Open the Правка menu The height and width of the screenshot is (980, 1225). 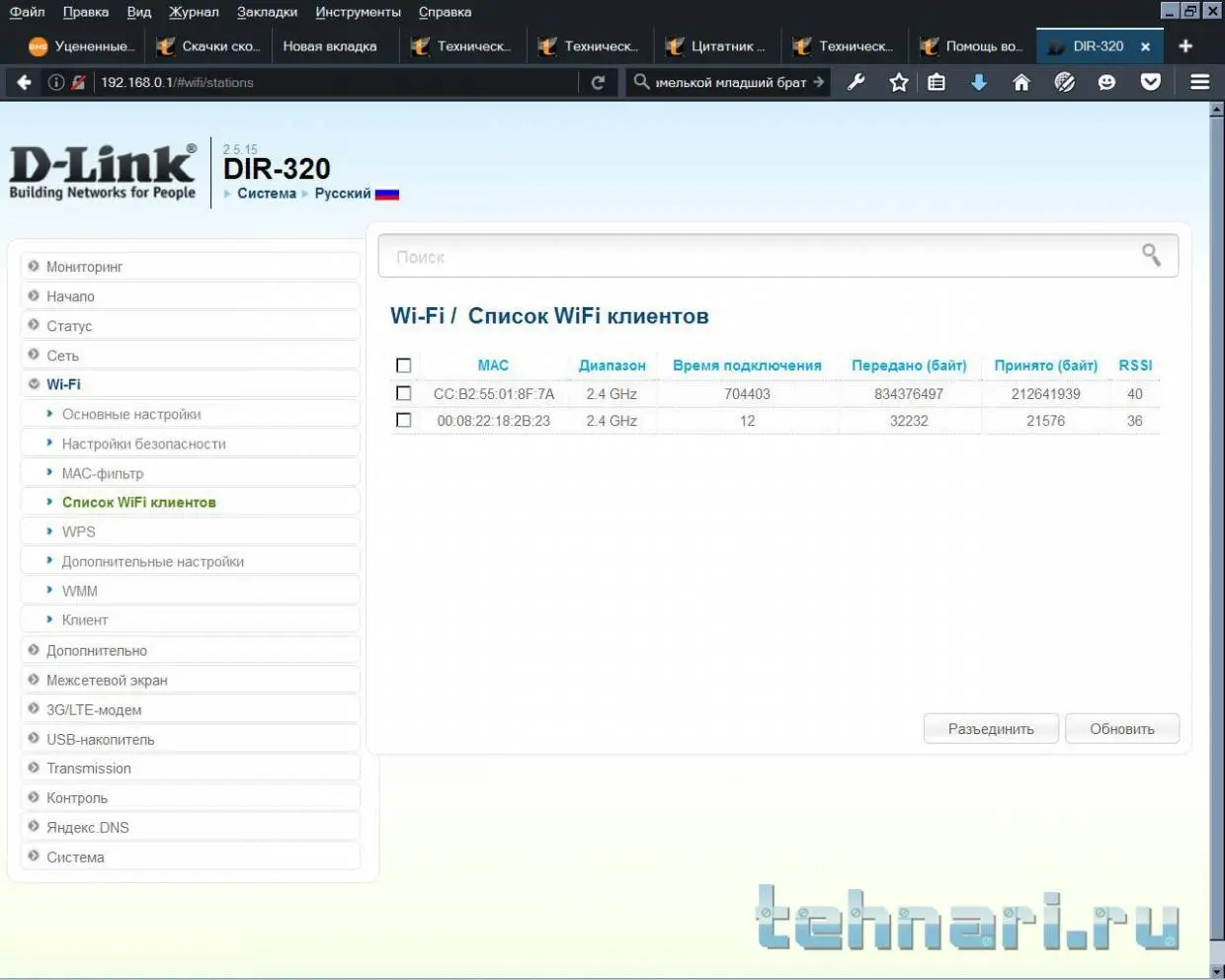pos(86,12)
